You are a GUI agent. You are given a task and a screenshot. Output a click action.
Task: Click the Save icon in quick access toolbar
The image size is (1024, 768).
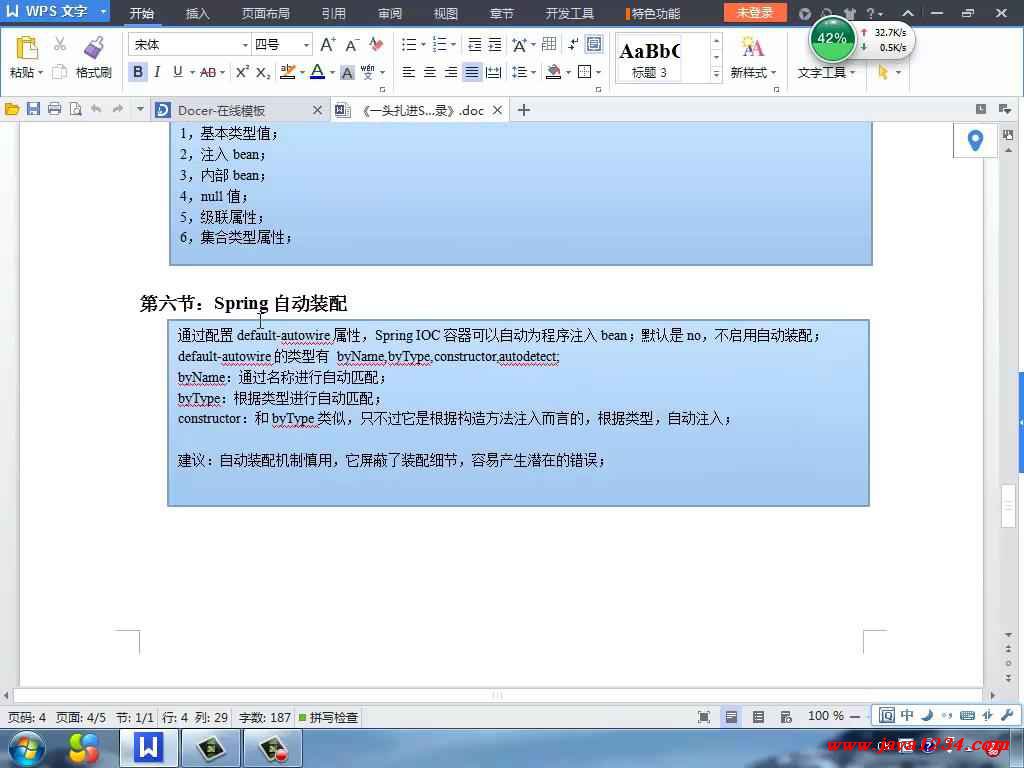pos(33,109)
